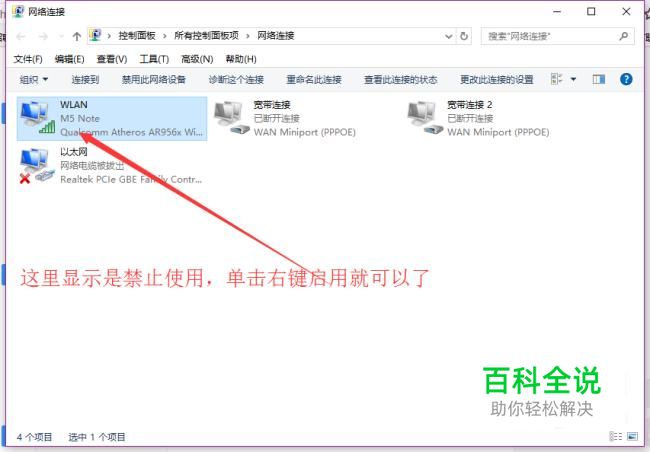The height and width of the screenshot is (452, 650).
Task: Click the WLAN name label
Action: (x=74, y=104)
